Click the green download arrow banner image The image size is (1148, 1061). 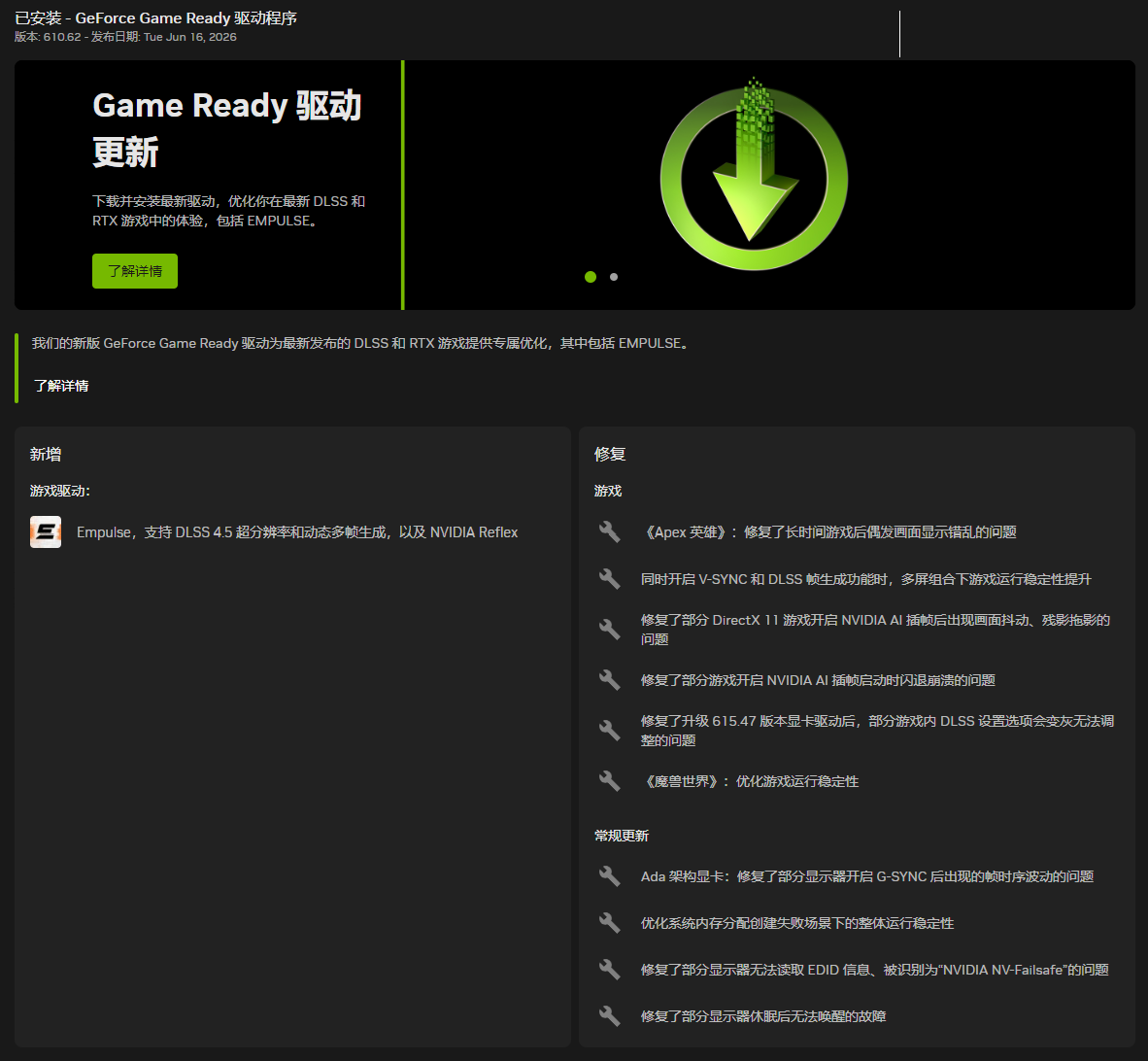tap(754, 174)
